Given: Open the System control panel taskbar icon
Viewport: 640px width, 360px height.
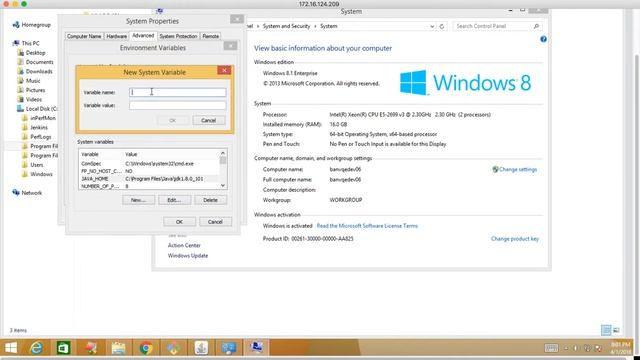Looking at the screenshot, I should pyautogui.click(x=257, y=348).
